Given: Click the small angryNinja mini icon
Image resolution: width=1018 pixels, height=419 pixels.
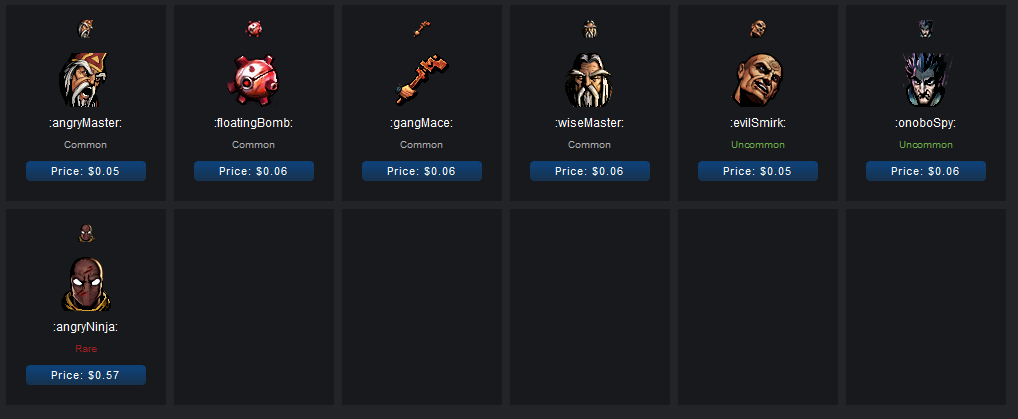Looking at the screenshot, I should pyautogui.click(x=86, y=233).
